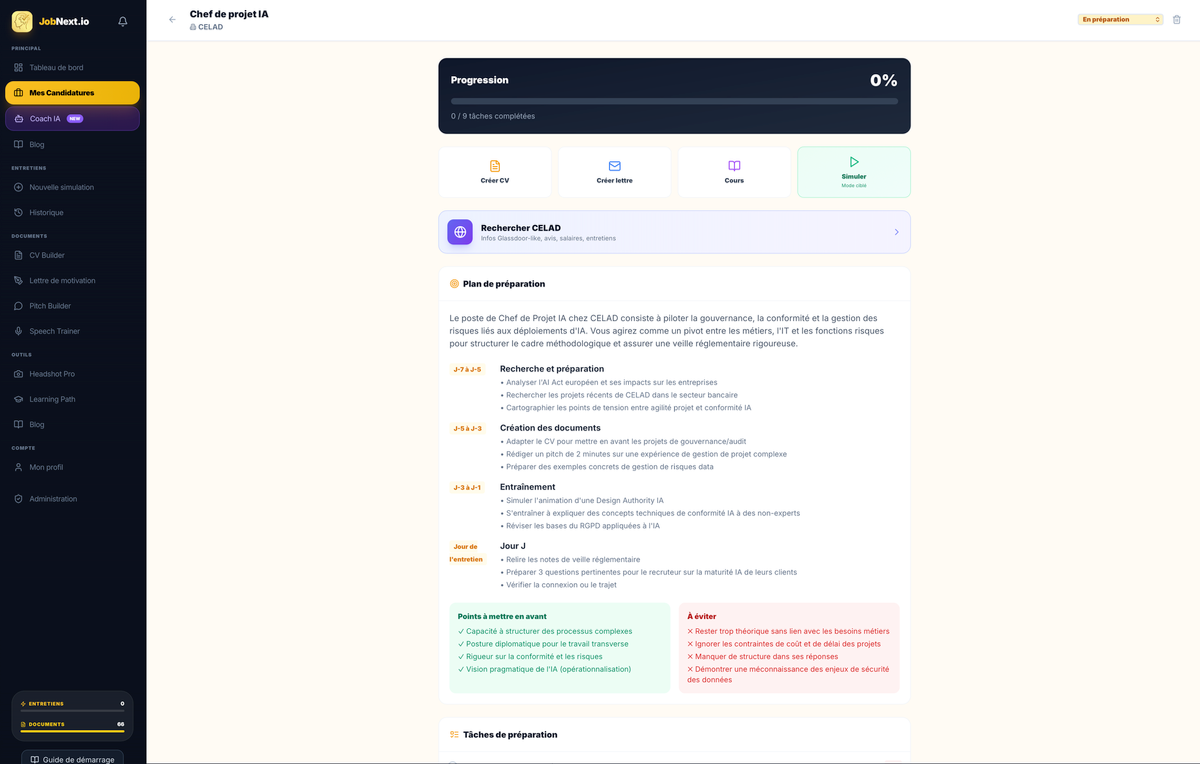Open Guide de démarrage

(x=72, y=759)
